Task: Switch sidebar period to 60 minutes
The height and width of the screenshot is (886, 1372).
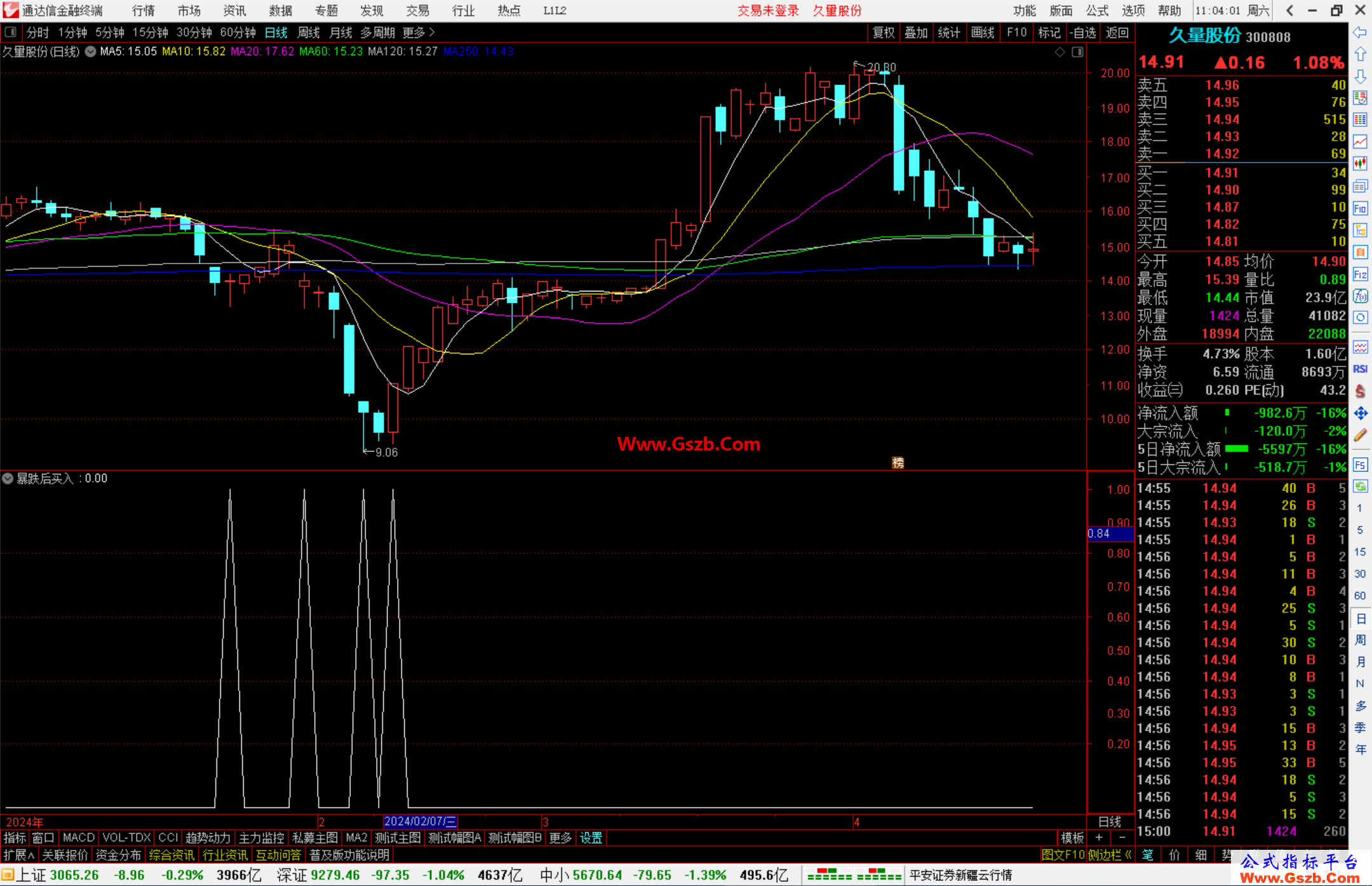Action: pos(1359,596)
